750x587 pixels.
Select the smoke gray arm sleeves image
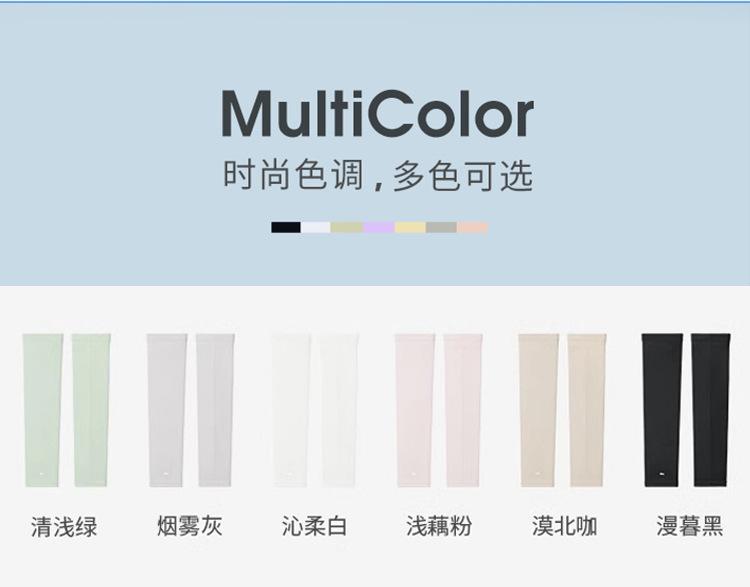pyautogui.click(x=190, y=410)
